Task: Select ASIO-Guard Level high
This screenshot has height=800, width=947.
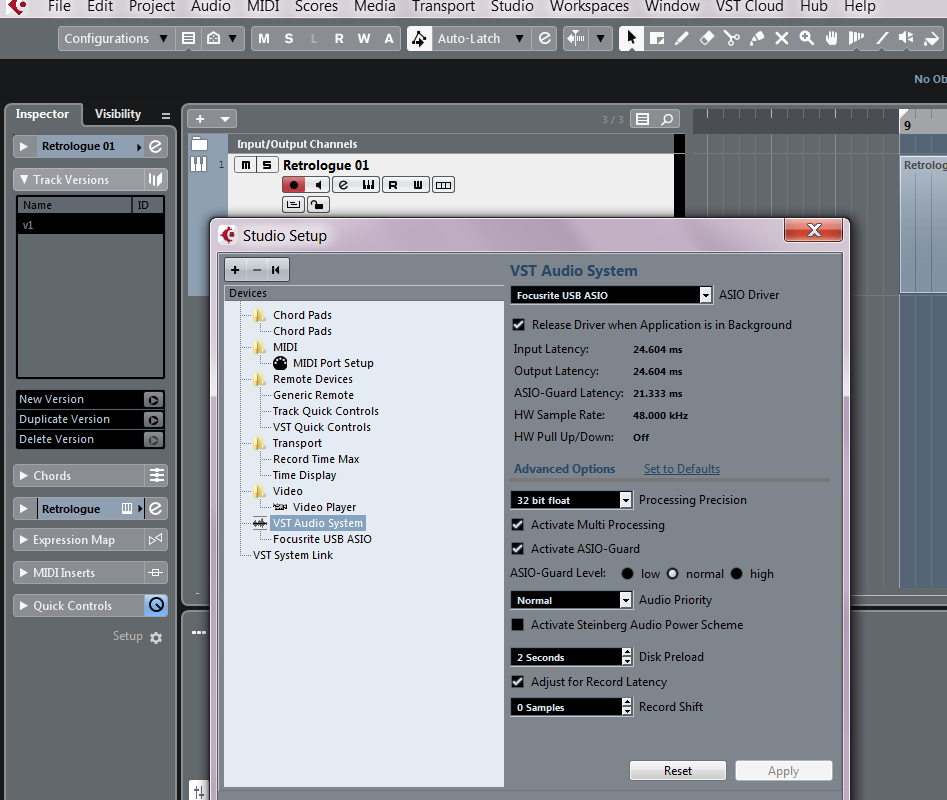Action: tap(736, 574)
